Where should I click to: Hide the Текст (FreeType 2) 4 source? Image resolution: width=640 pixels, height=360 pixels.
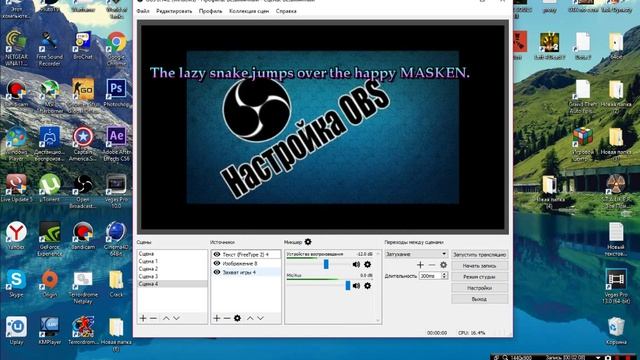coord(217,254)
